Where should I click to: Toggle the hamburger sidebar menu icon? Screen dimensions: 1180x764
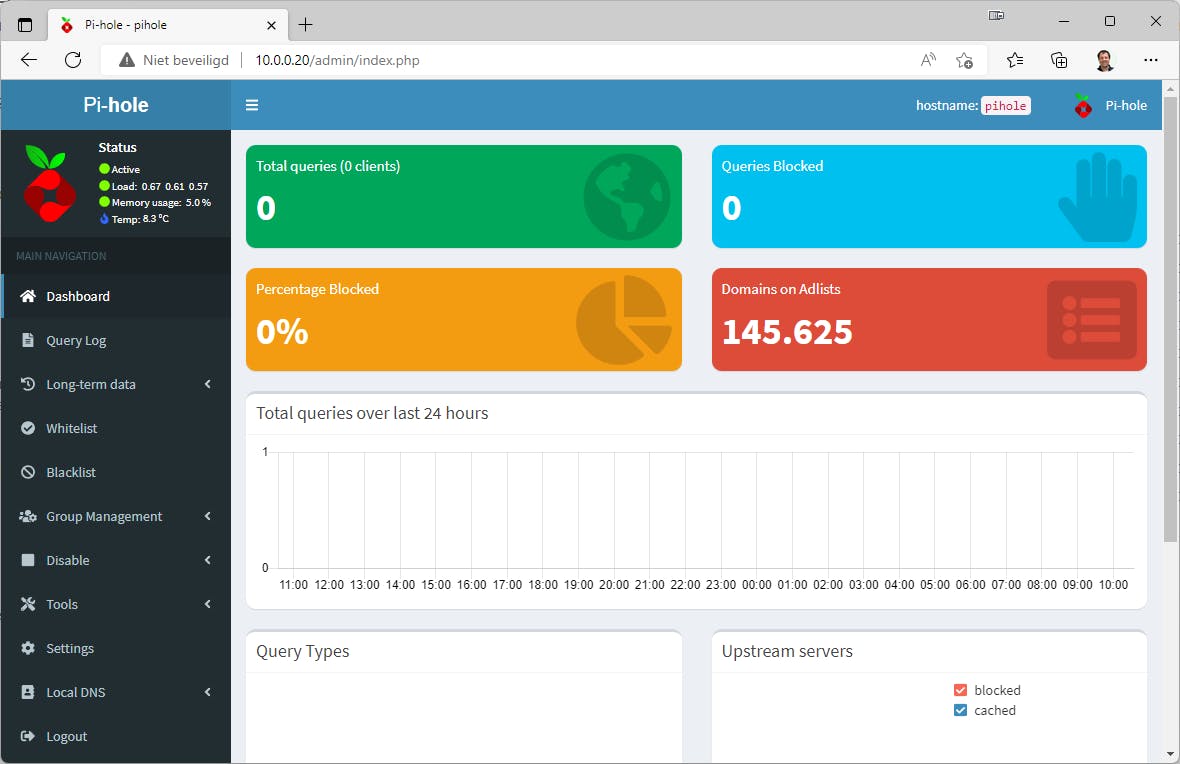point(252,105)
